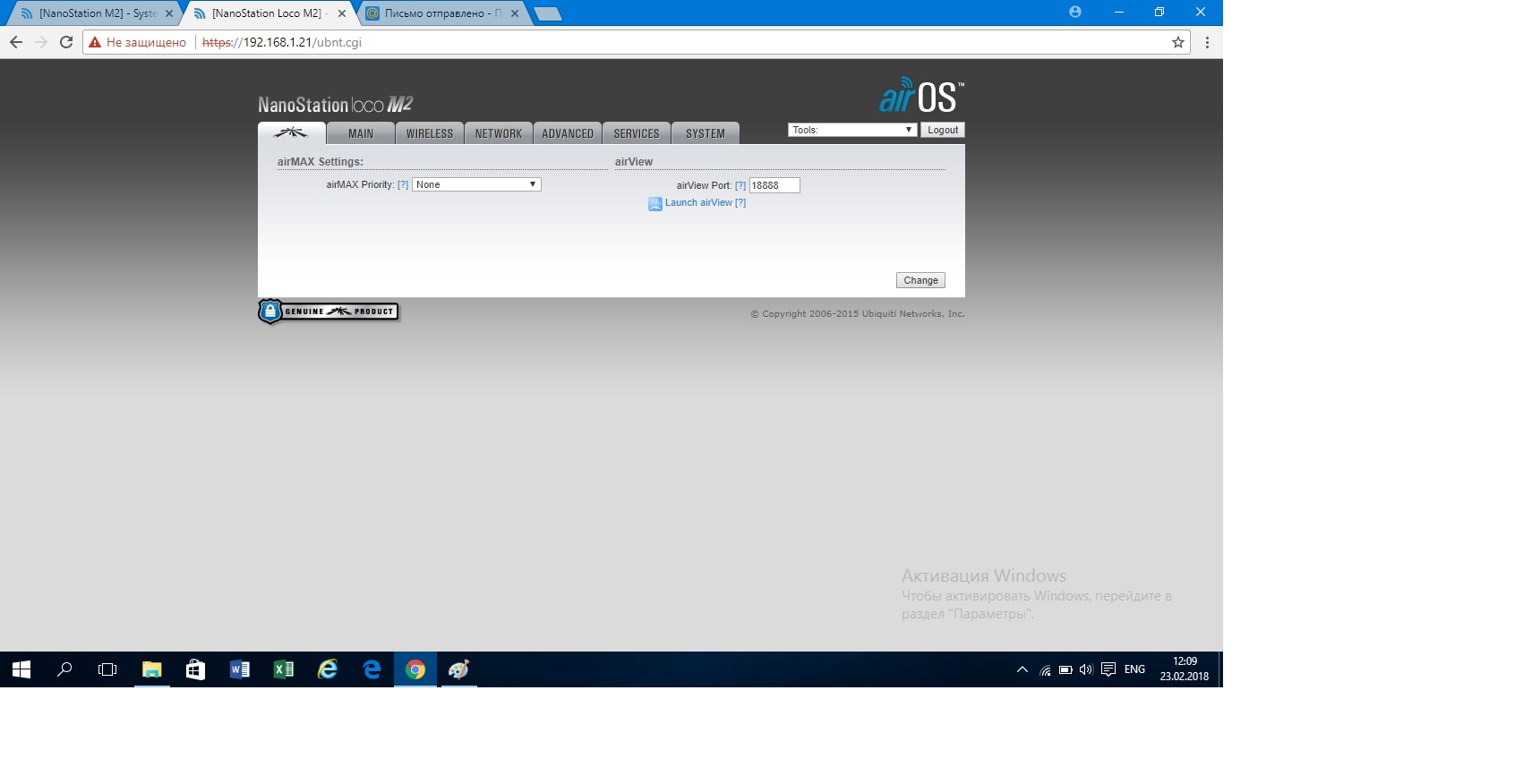The image size is (1540, 784).
Task: Reload the current page
Action: click(x=66, y=42)
